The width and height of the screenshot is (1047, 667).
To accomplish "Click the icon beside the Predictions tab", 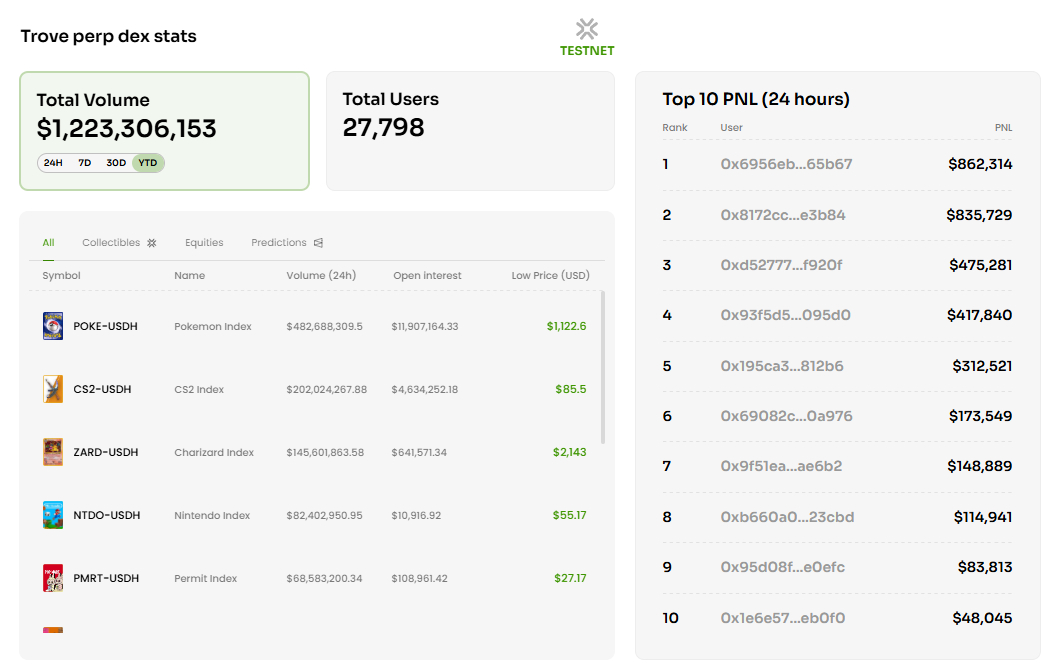I will point(318,243).
